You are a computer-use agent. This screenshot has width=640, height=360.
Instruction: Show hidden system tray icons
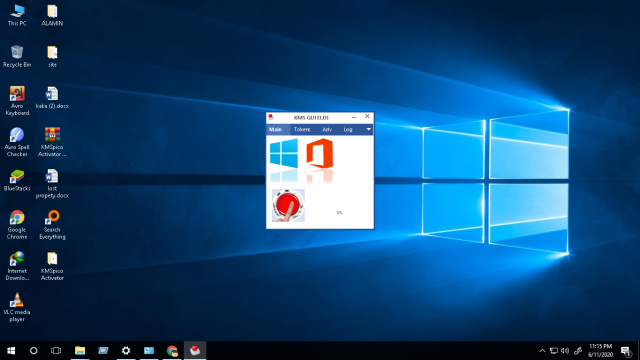point(542,351)
